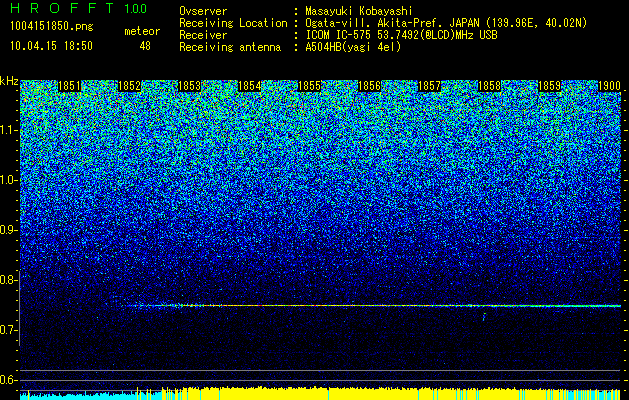Click the 1900 time marker
The image size is (629, 400).
coord(609,86)
